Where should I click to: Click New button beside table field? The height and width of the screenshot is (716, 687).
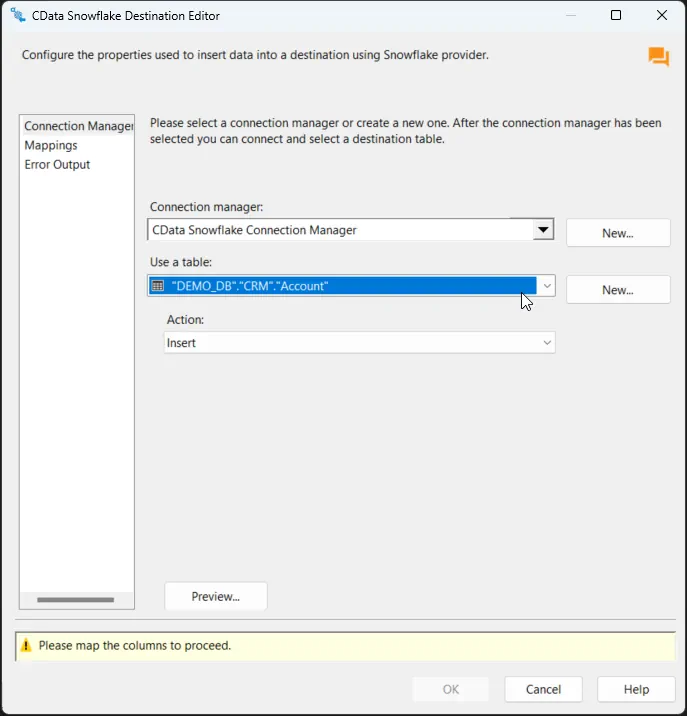(617, 290)
